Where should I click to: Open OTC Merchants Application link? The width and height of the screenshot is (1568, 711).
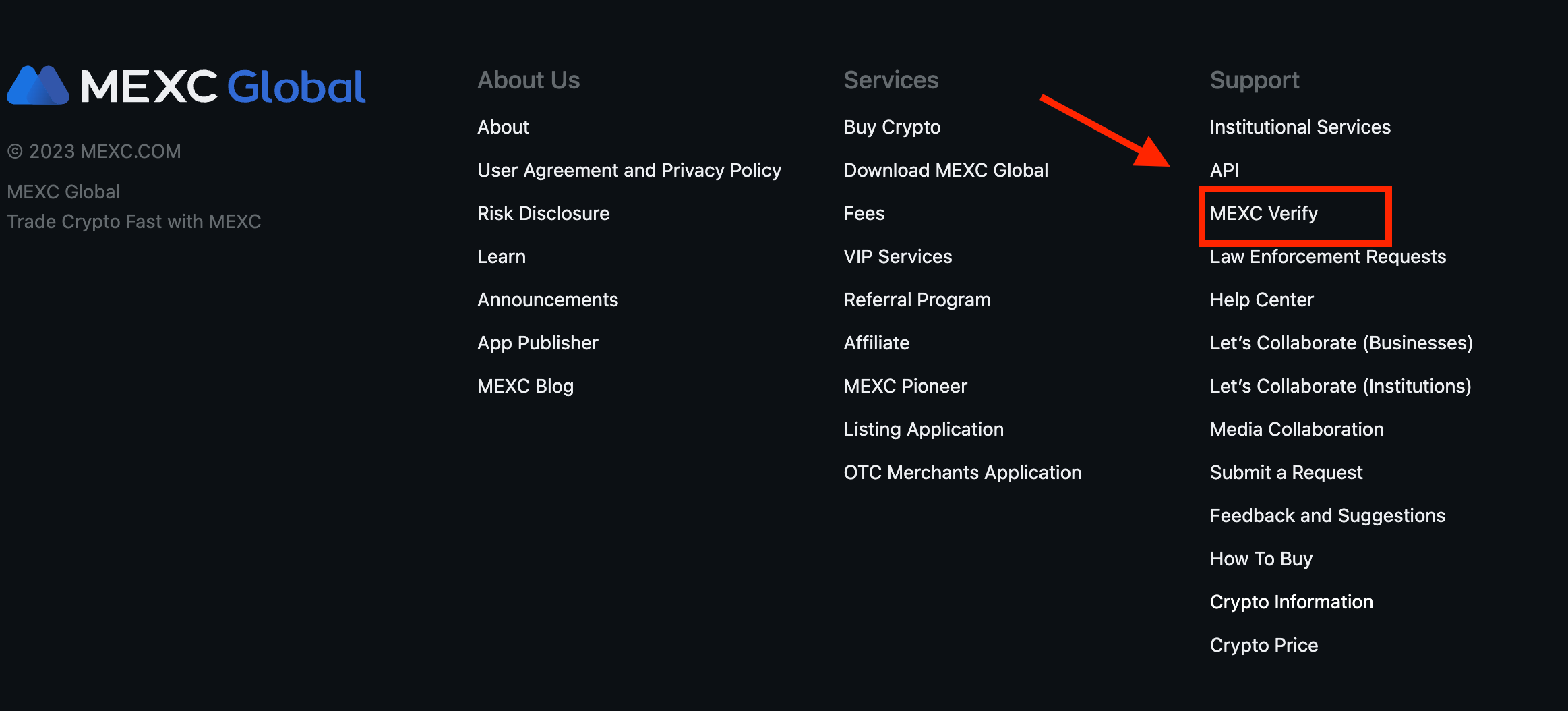[962, 473]
